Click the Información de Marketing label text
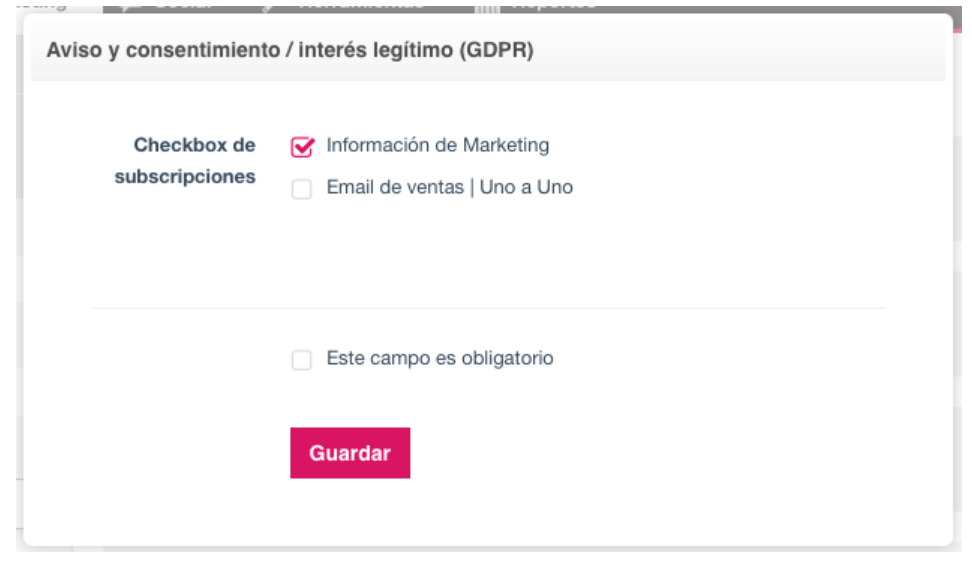The width and height of the screenshot is (972, 564). 438,145
